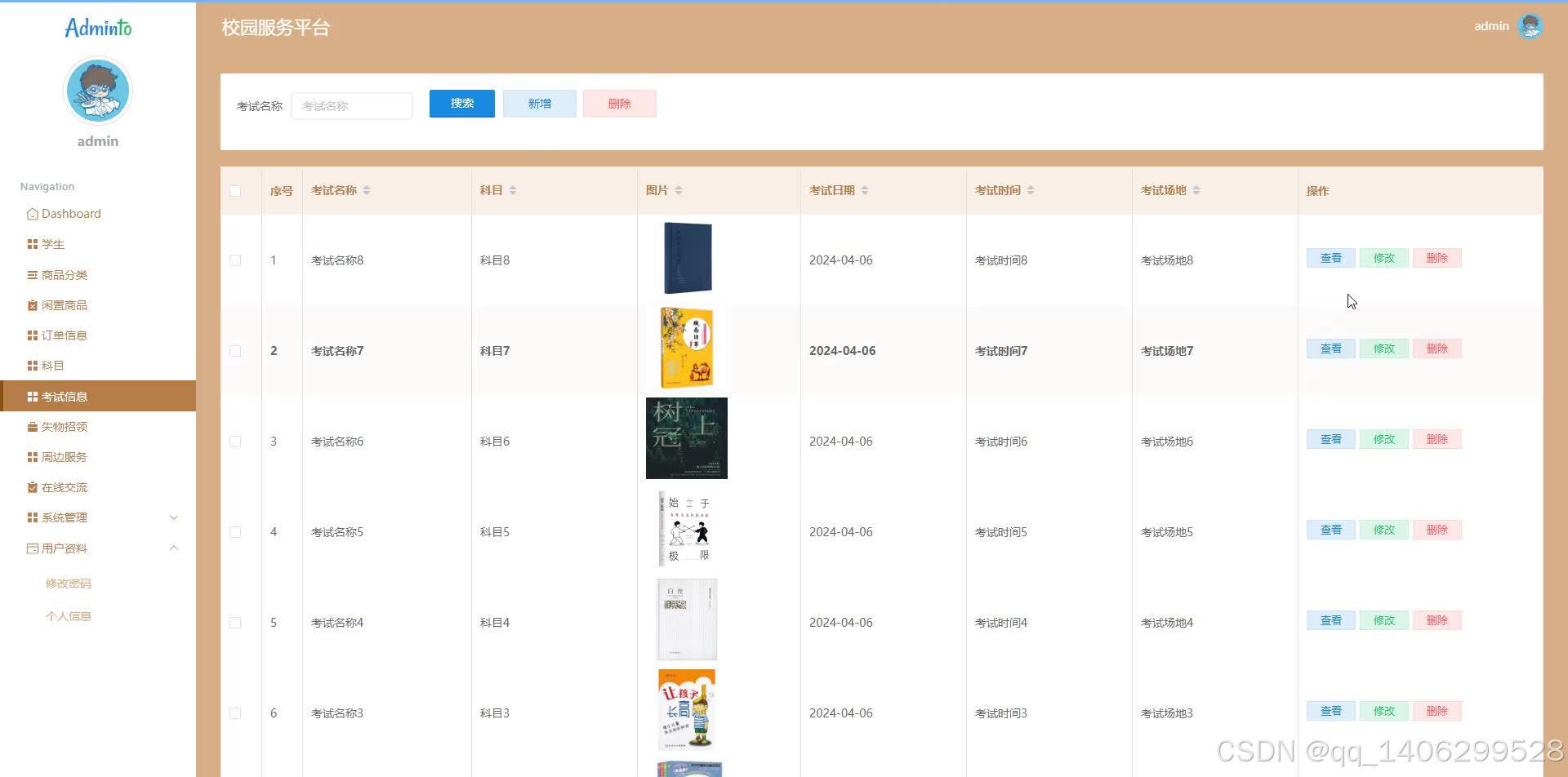
Task: Click the yellow book thumbnail in row 考试名称7
Action: tap(687, 348)
